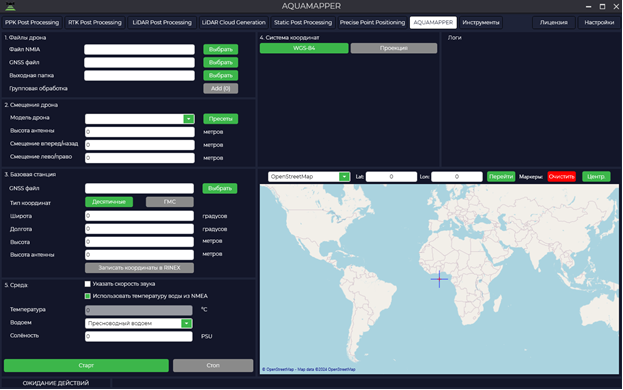Click ОЖИДАНИЕ ДЕЙСТВИЙ status text

click(56, 383)
